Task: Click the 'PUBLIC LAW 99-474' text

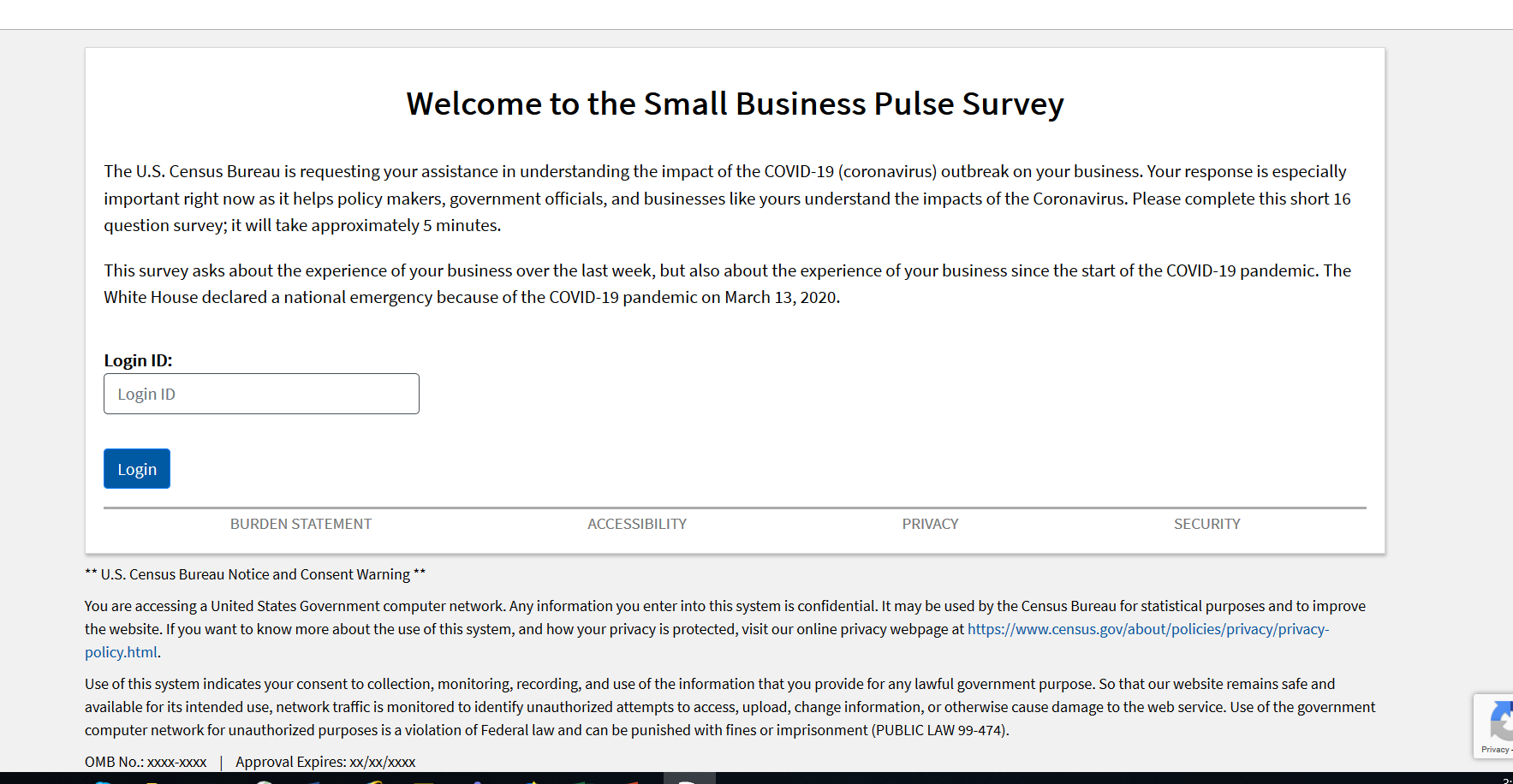Action: pyautogui.click(x=939, y=730)
